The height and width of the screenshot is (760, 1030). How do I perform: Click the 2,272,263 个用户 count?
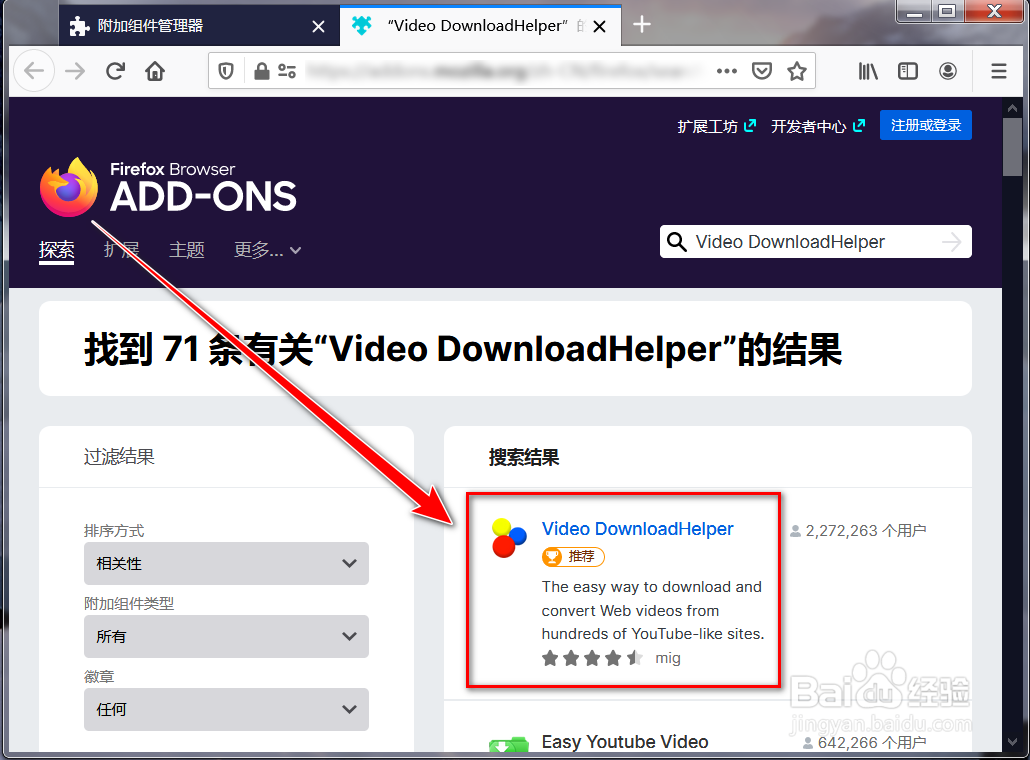[x=858, y=530]
